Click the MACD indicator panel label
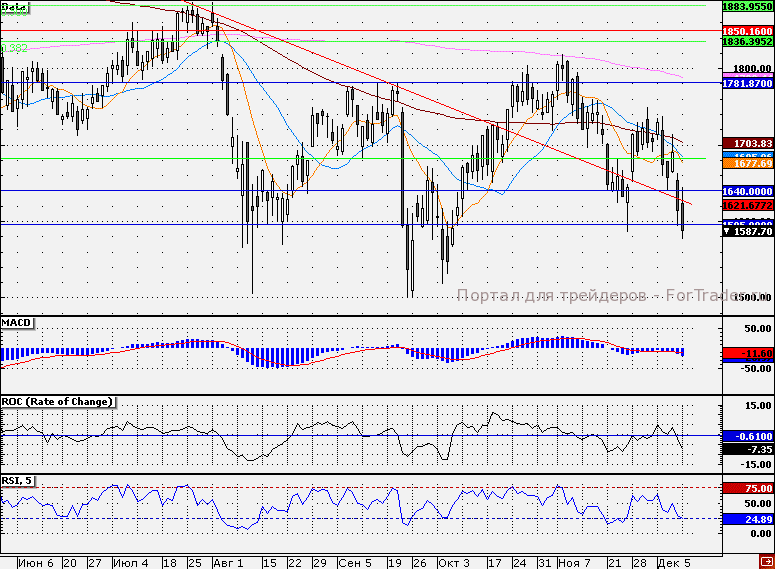 click(x=17, y=323)
